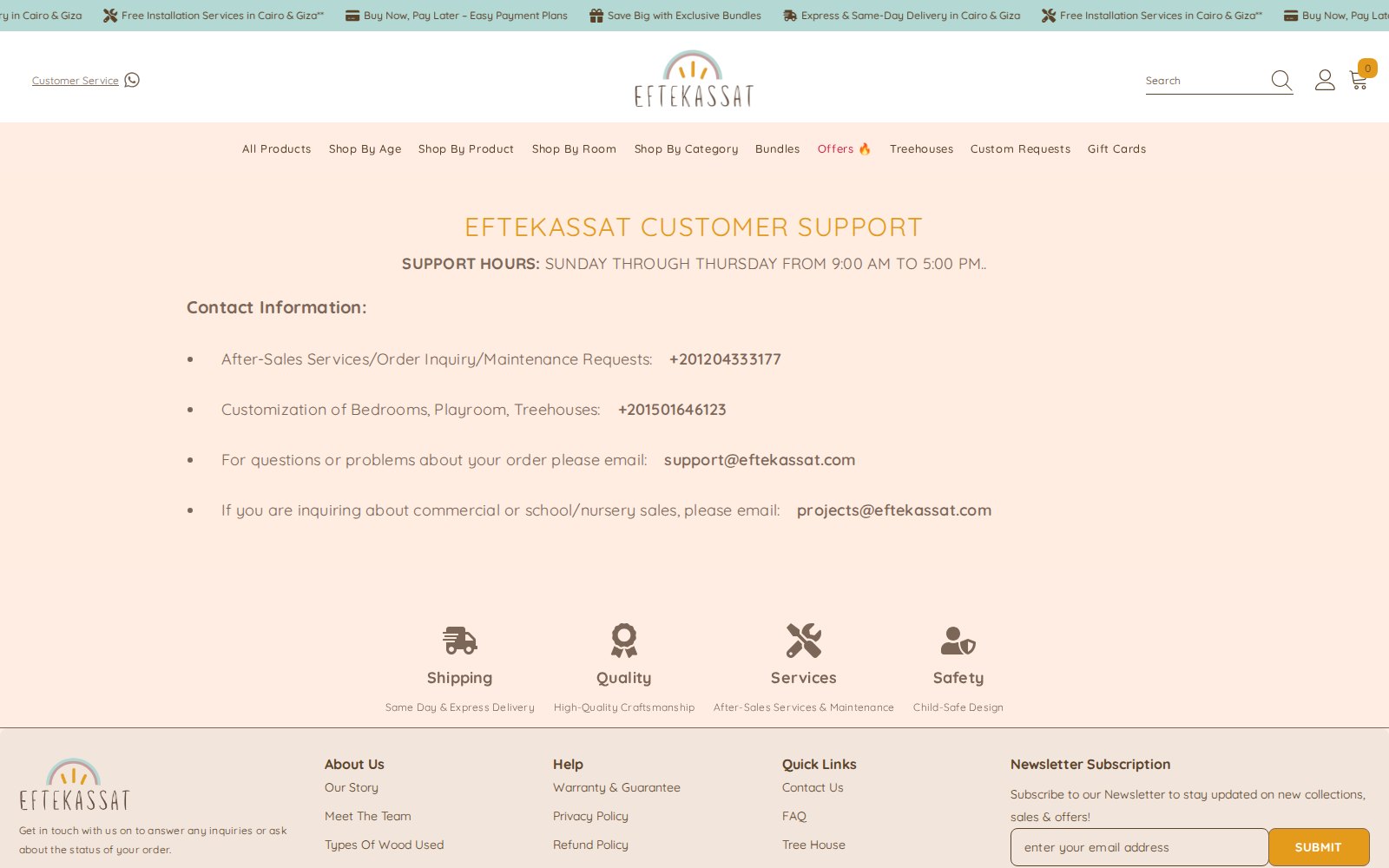
Task: Open Refund Policy link
Action: pos(590,845)
